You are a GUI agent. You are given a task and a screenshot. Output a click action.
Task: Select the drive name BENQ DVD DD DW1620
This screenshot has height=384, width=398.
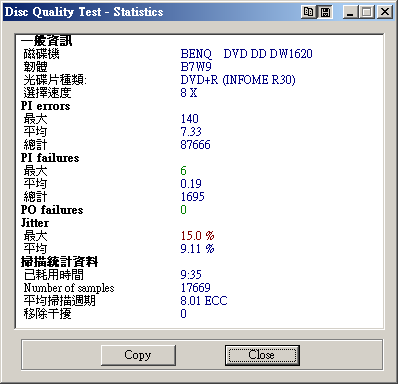[246, 54]
